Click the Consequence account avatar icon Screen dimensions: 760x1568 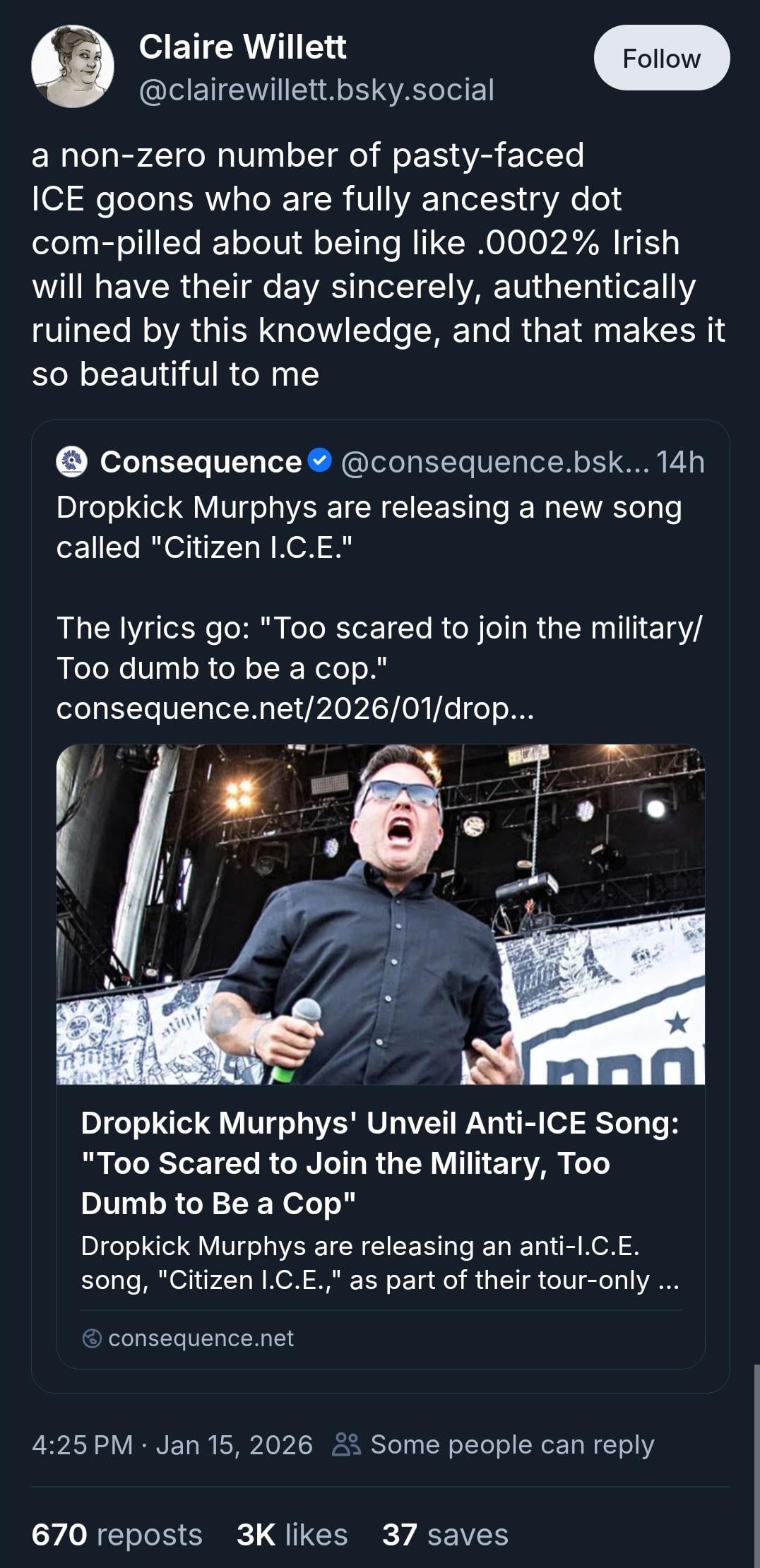(71, 462)
